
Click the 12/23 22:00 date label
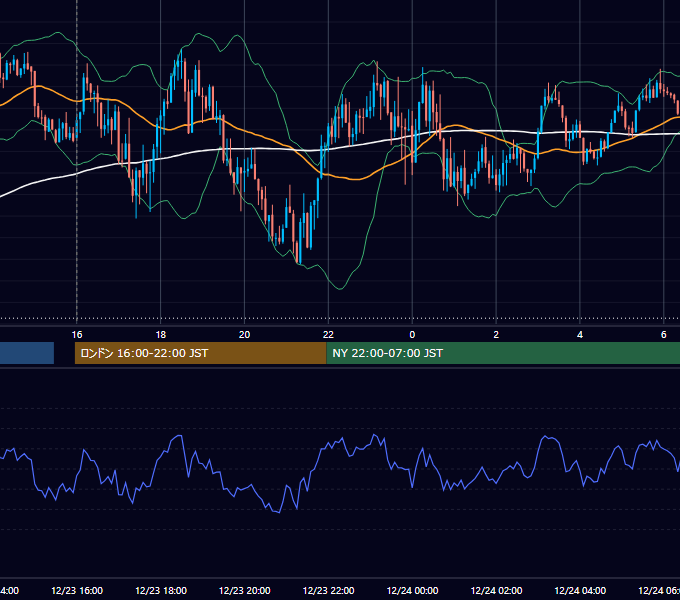pos(328,590)
